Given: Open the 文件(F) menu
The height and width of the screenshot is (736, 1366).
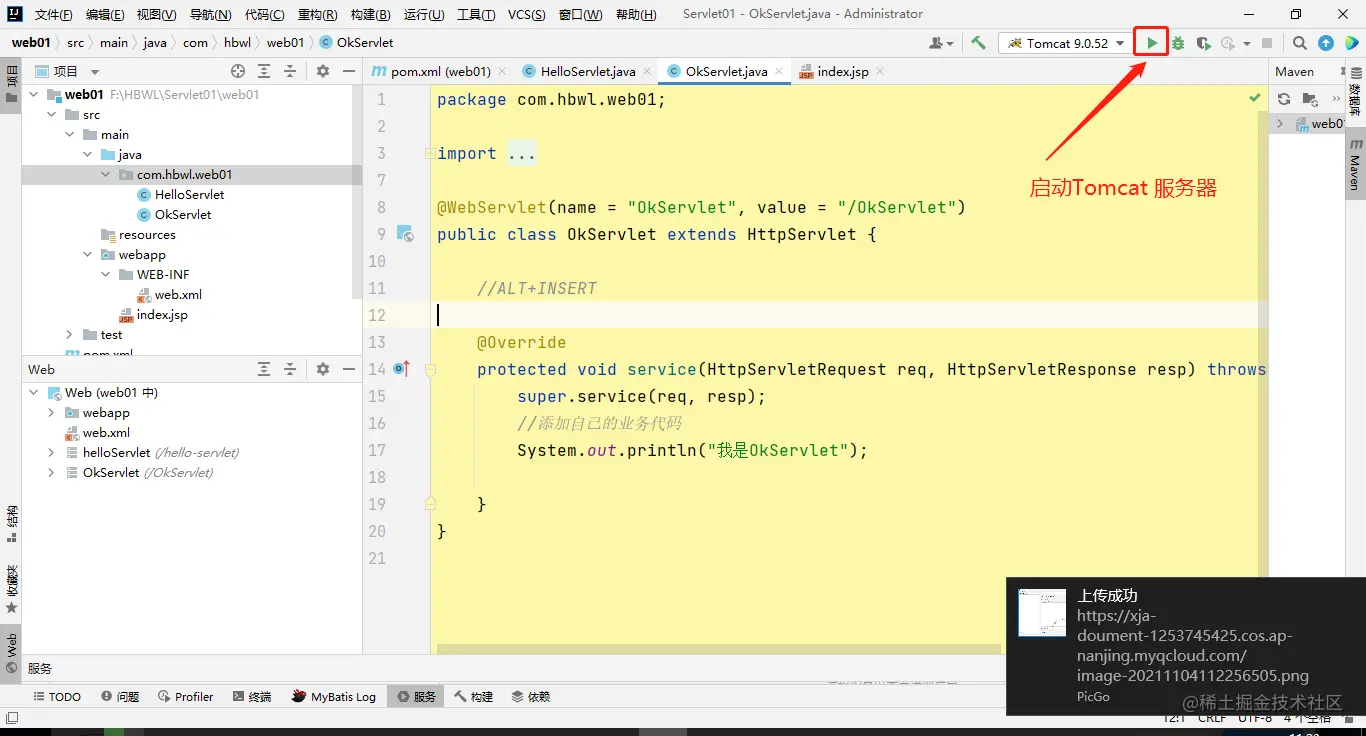Looking at the screenshot, I should click(x=53, y=15).
